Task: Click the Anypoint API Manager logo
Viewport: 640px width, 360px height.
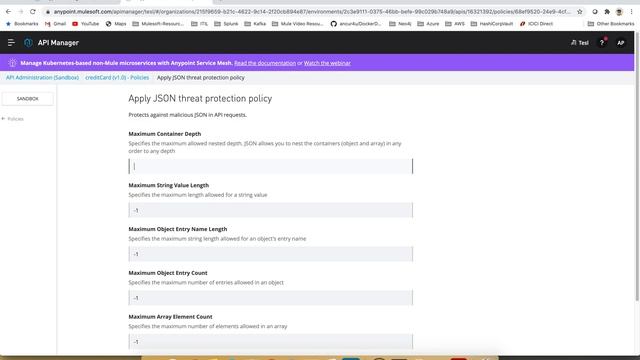Action: (28, 42)
